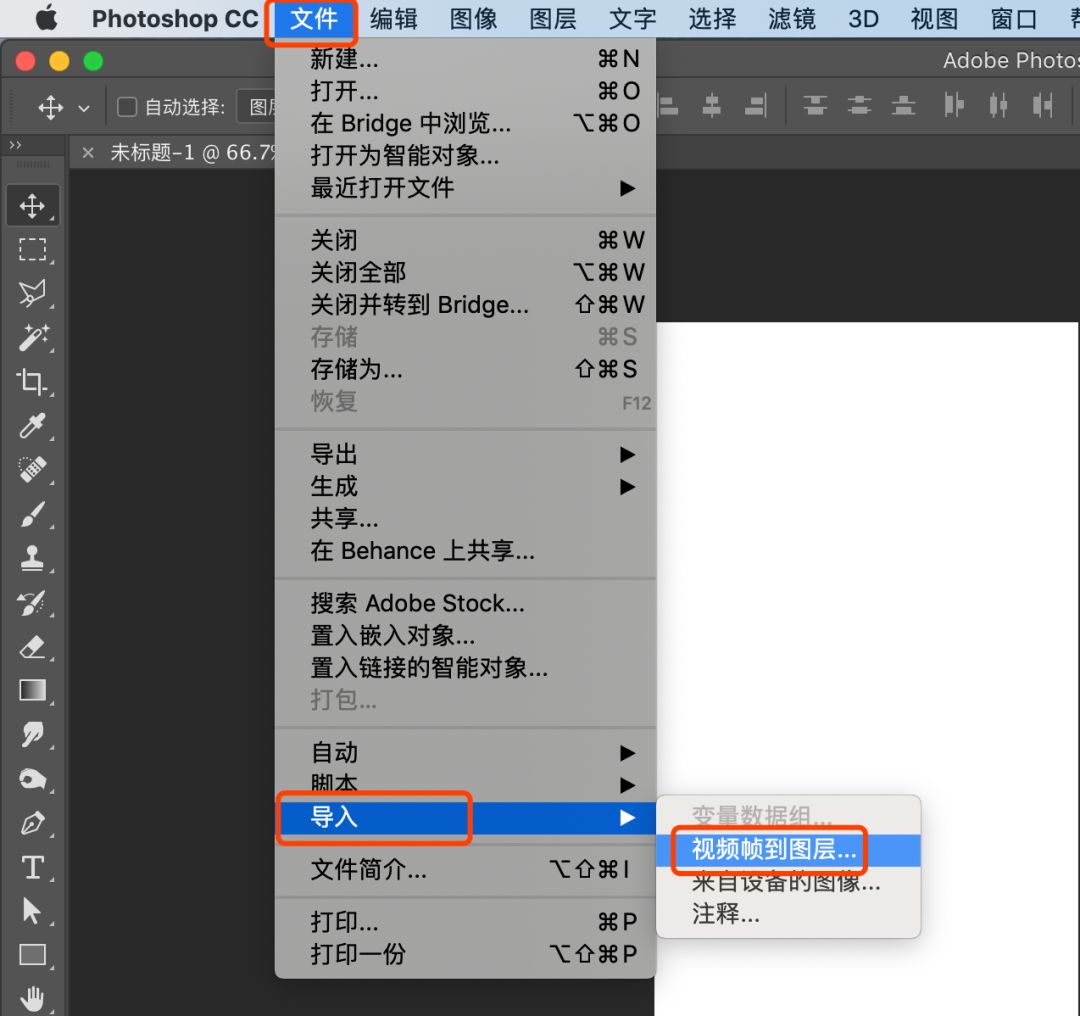Select the Rectangular Marquee tool

[33, 249]
